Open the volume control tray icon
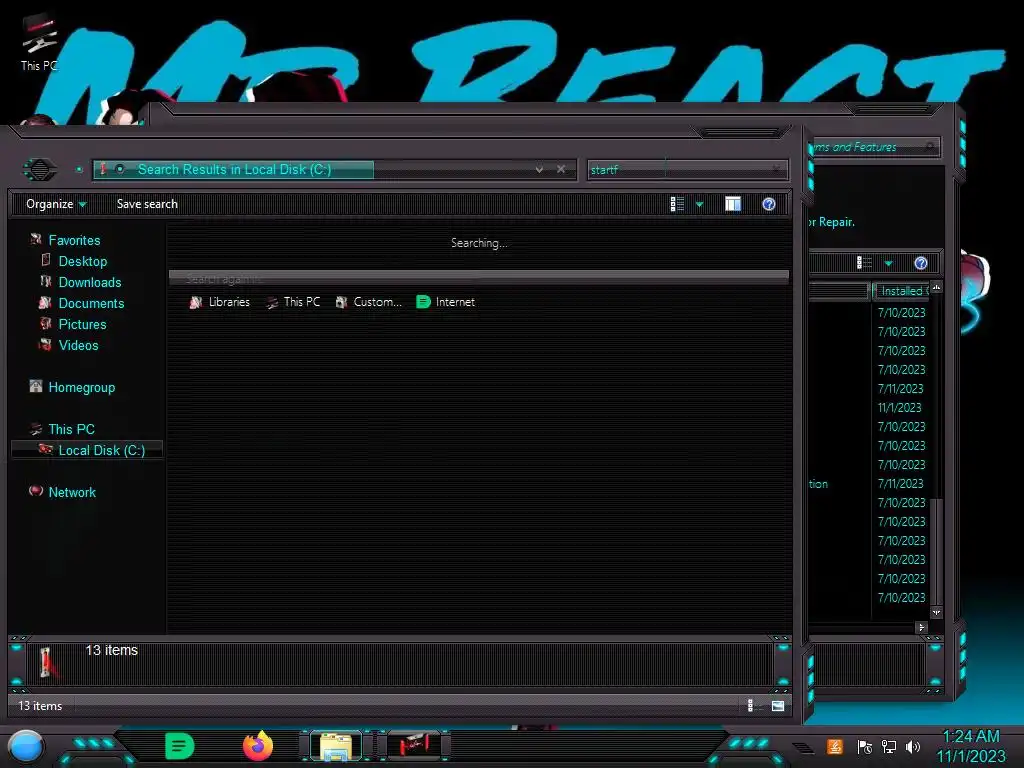 click(x=913, y=746)
